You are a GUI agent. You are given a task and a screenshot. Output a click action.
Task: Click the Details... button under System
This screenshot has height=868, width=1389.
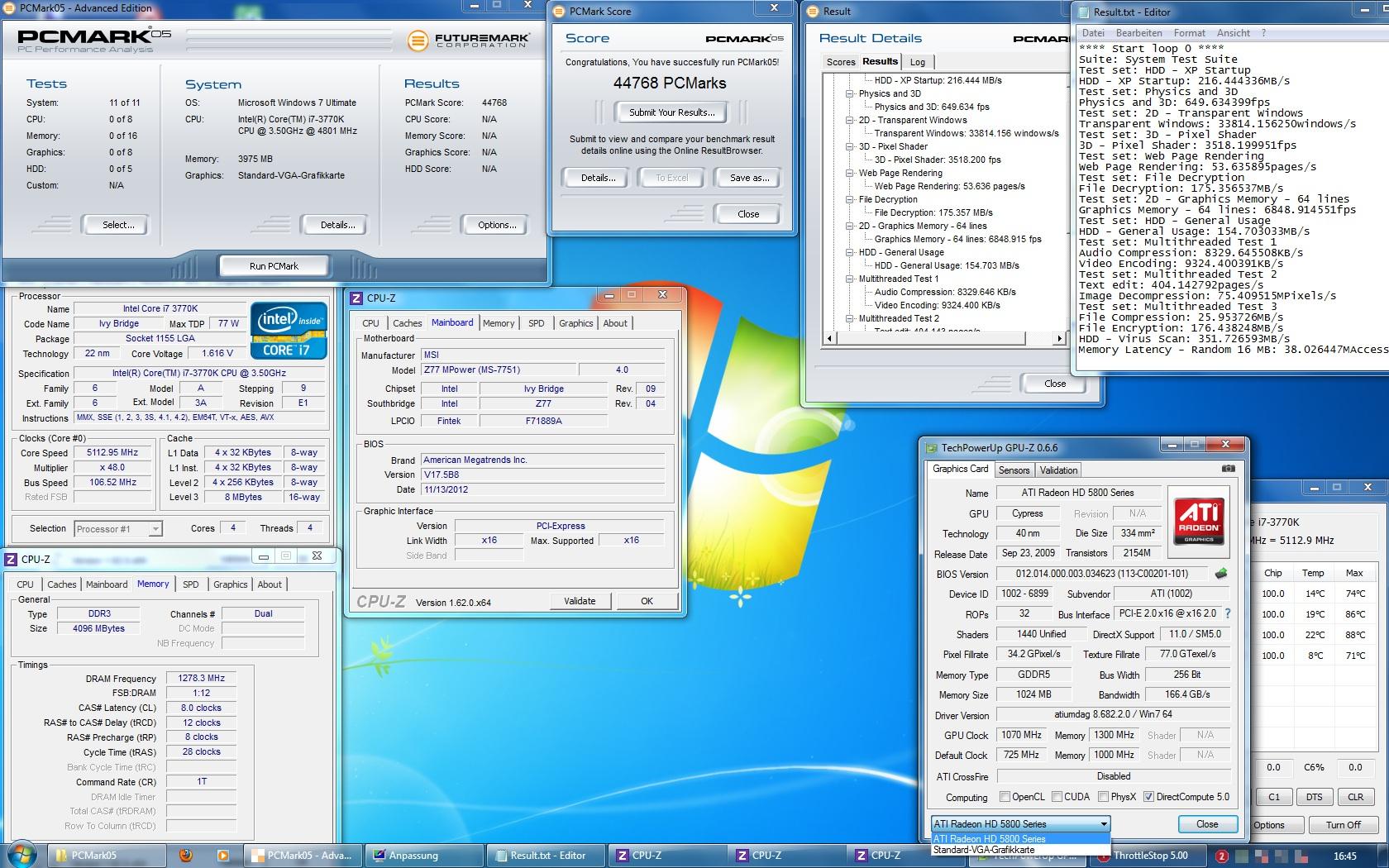[337, 225]
